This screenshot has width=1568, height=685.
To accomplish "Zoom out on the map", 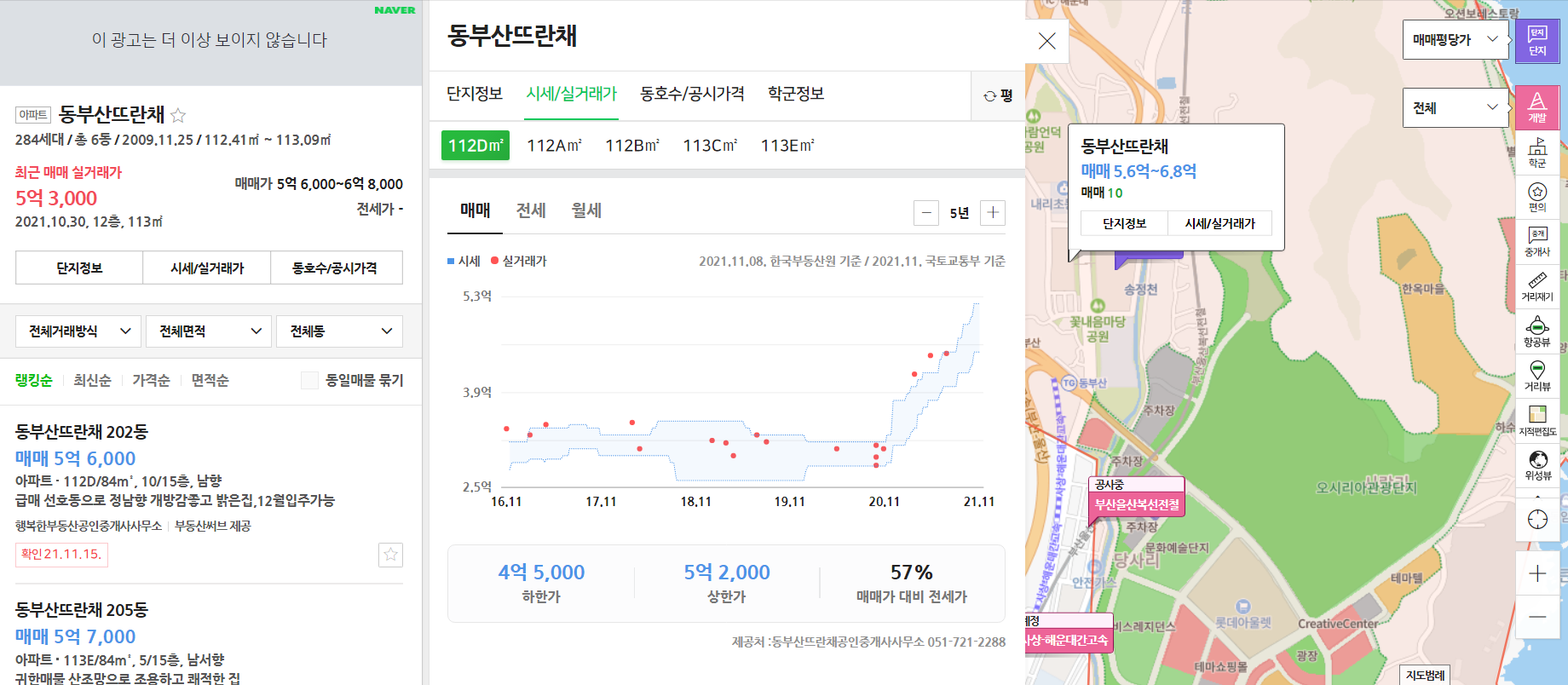I will [x=1537, y=617].
